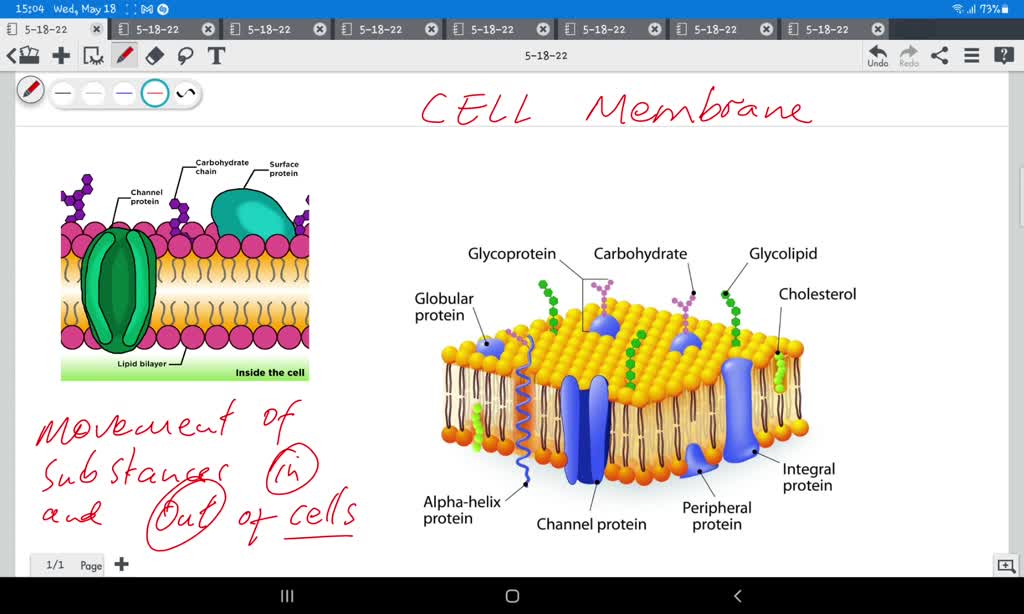Open the Help panel
This screenshot has height=614, width=1024.
(x=1004, y=55)
